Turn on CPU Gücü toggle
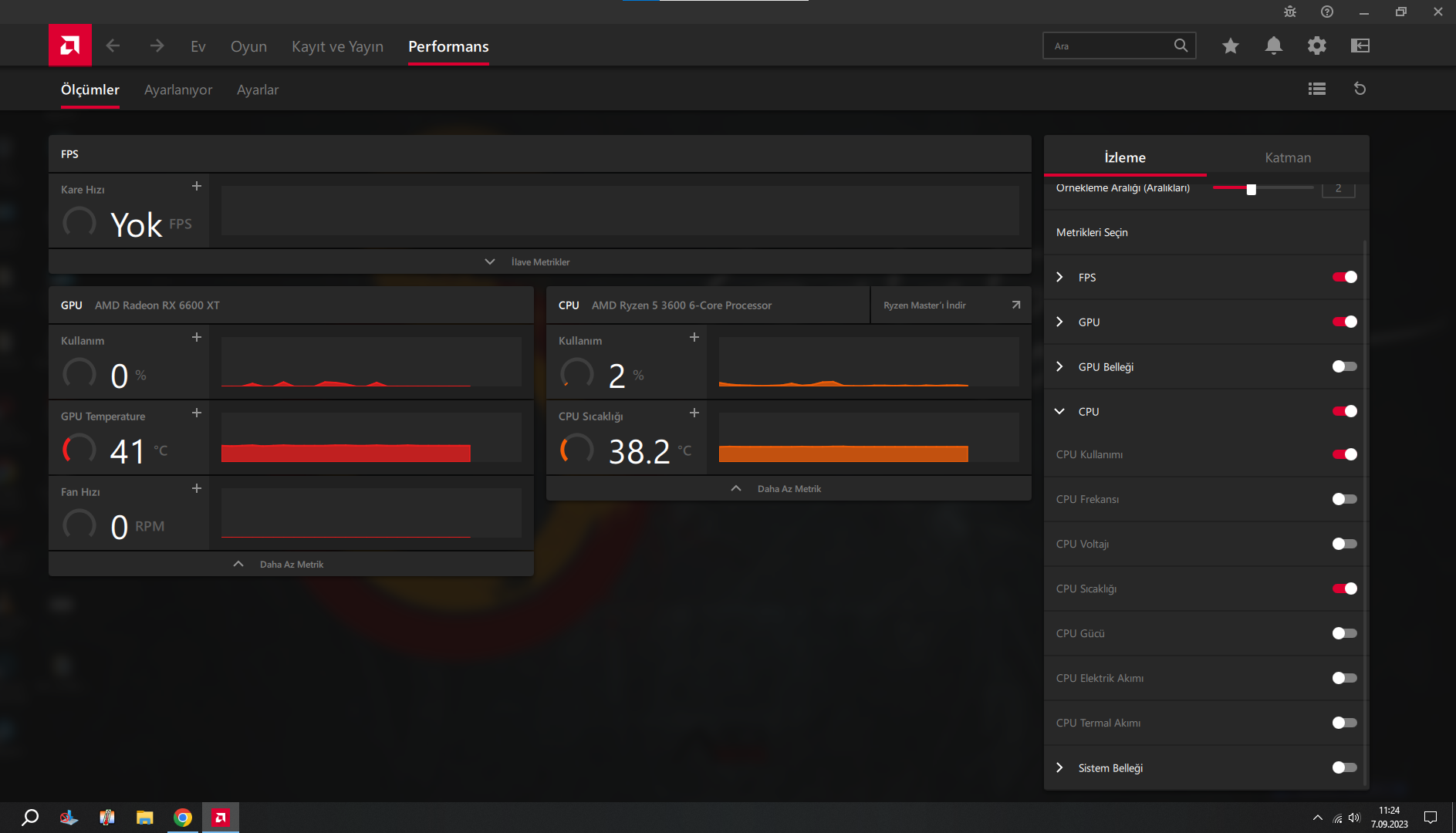The height and width of the screenshot is (833, 1456). (x=1344, y=633)
